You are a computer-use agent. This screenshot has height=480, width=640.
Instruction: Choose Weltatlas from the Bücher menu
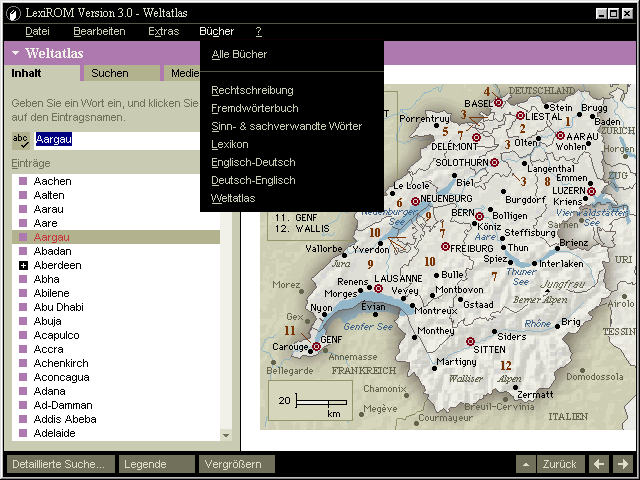233,198
